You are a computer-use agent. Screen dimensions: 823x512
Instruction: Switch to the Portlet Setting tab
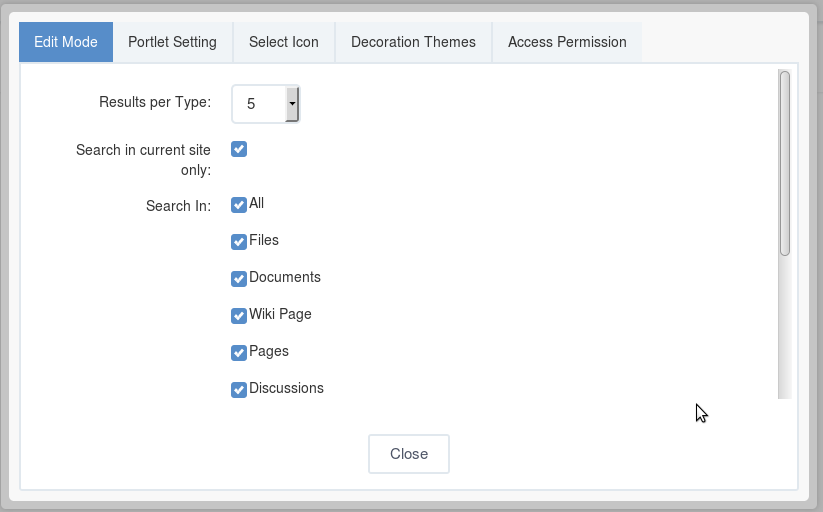point(173,42)
